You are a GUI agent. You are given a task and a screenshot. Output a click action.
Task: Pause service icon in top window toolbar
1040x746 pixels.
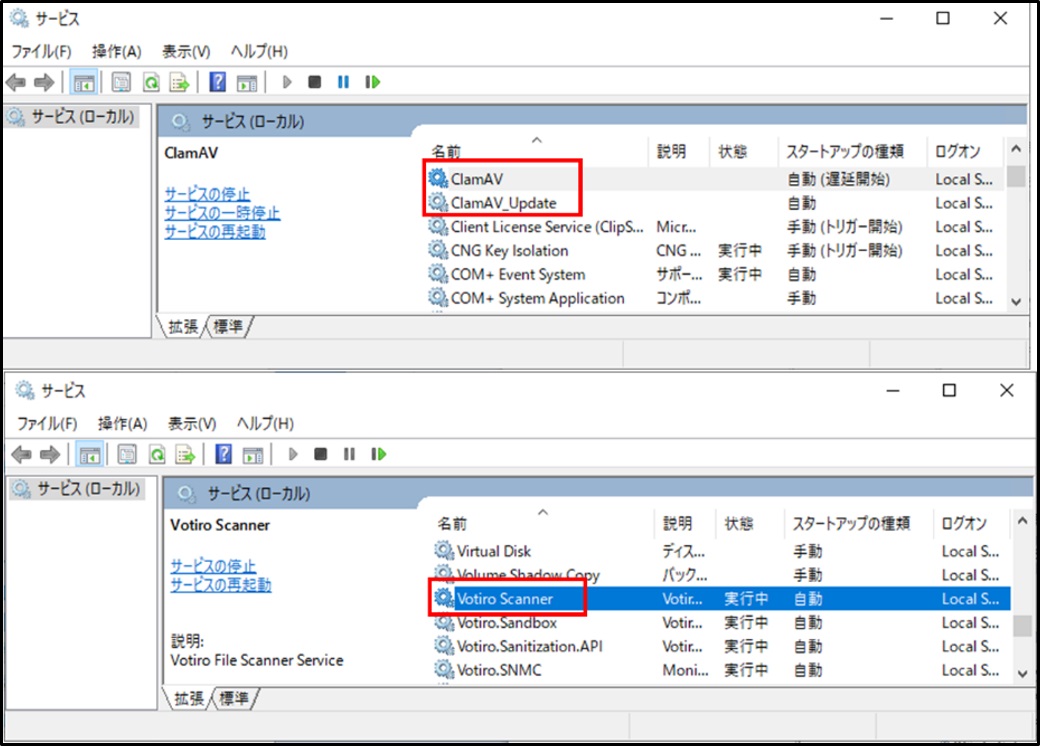[x=344, y=82]
